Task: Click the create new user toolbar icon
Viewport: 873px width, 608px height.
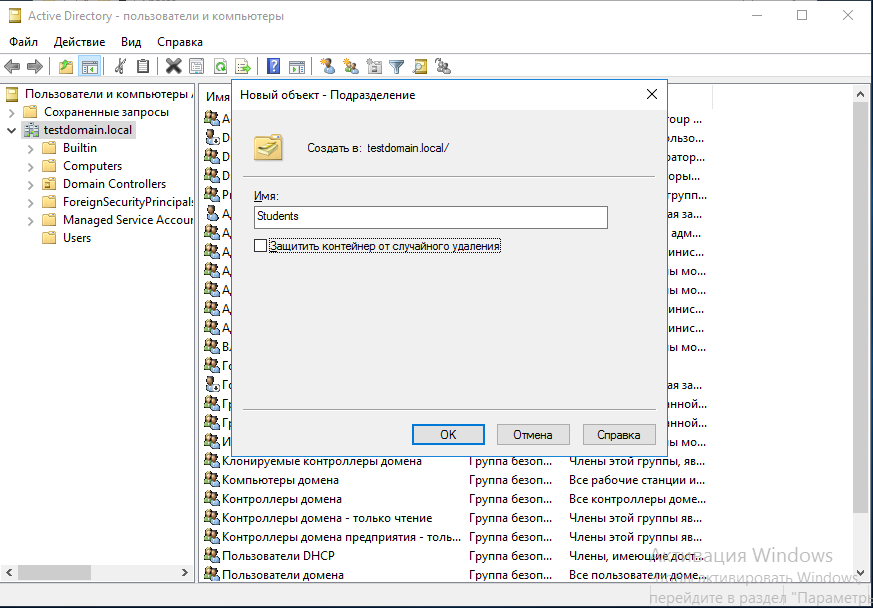Action: click(327, 67)
